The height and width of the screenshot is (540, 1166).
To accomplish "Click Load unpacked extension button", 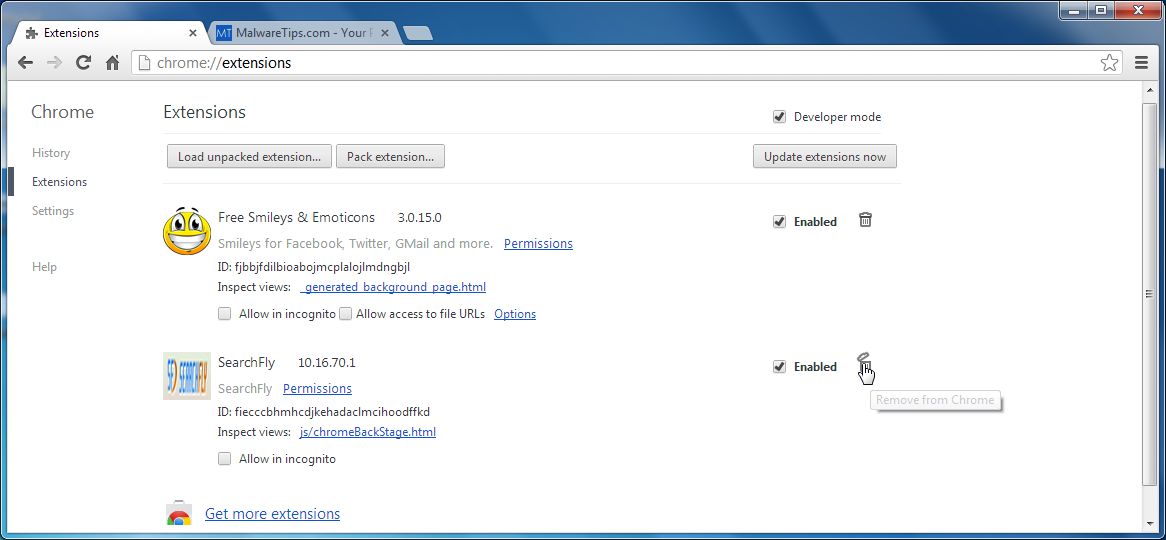I will pyautogui.click(x=249, y=156).
